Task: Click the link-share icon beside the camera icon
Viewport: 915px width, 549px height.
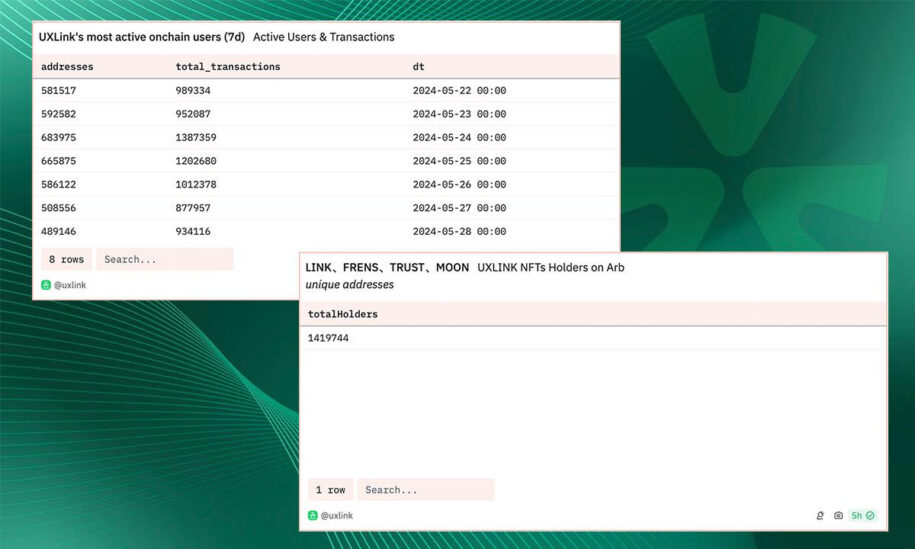Action: [820, 515]
